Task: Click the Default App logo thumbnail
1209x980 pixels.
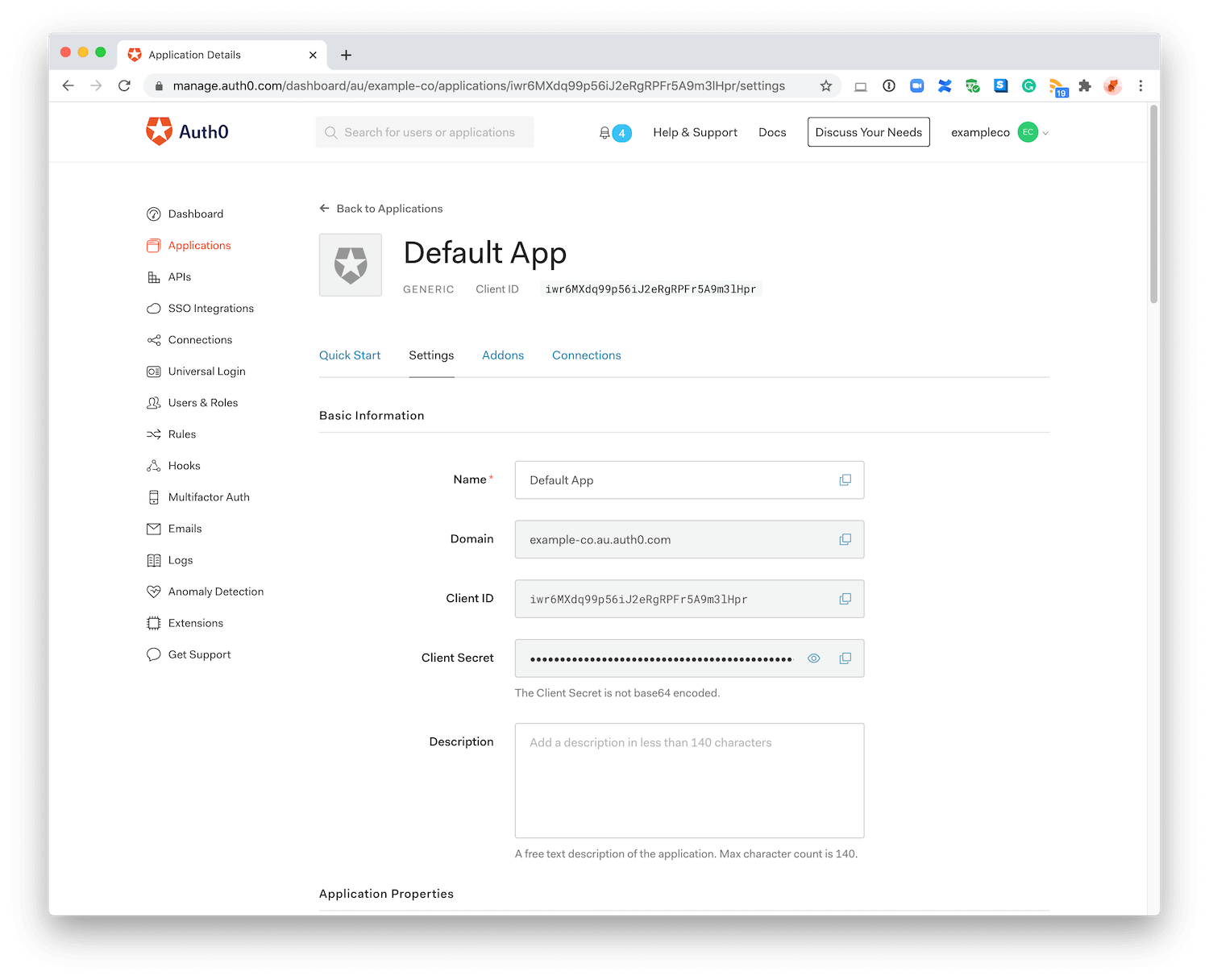Action: pos(351,265)
